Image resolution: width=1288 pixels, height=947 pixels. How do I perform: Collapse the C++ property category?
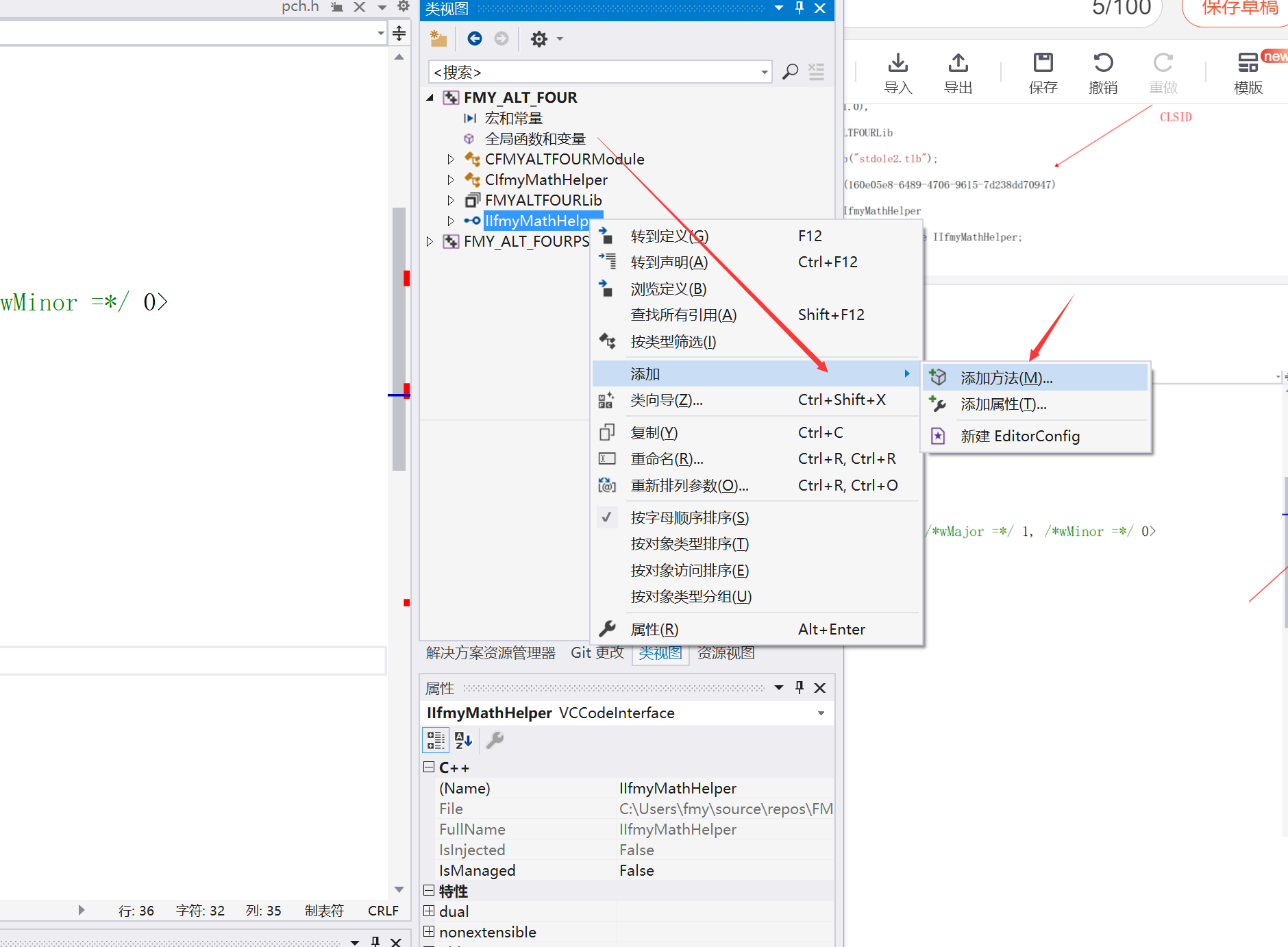tap(429, 767)
